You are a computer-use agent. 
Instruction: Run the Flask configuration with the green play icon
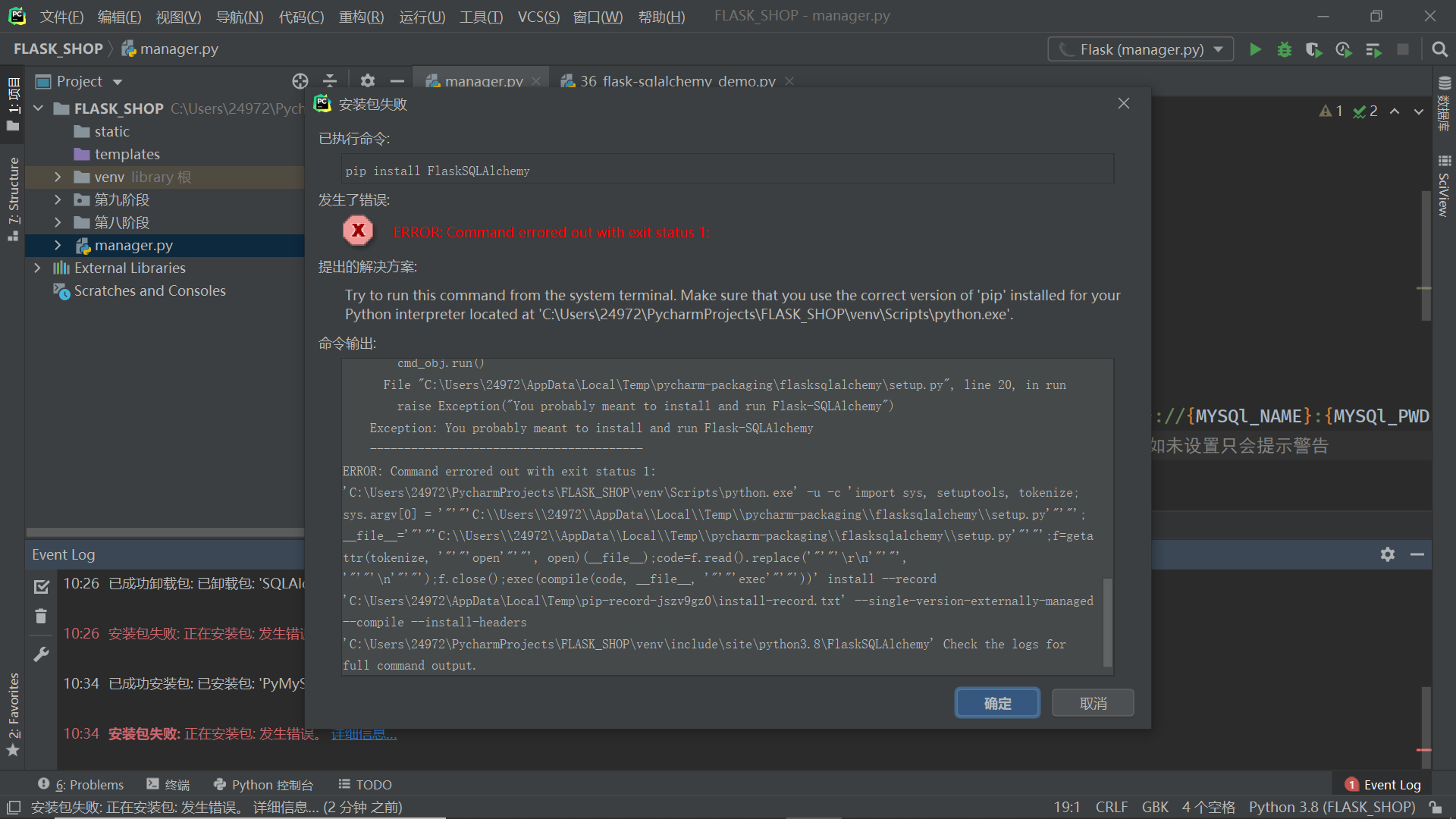pyautogui.click(x=1255, y=49)
